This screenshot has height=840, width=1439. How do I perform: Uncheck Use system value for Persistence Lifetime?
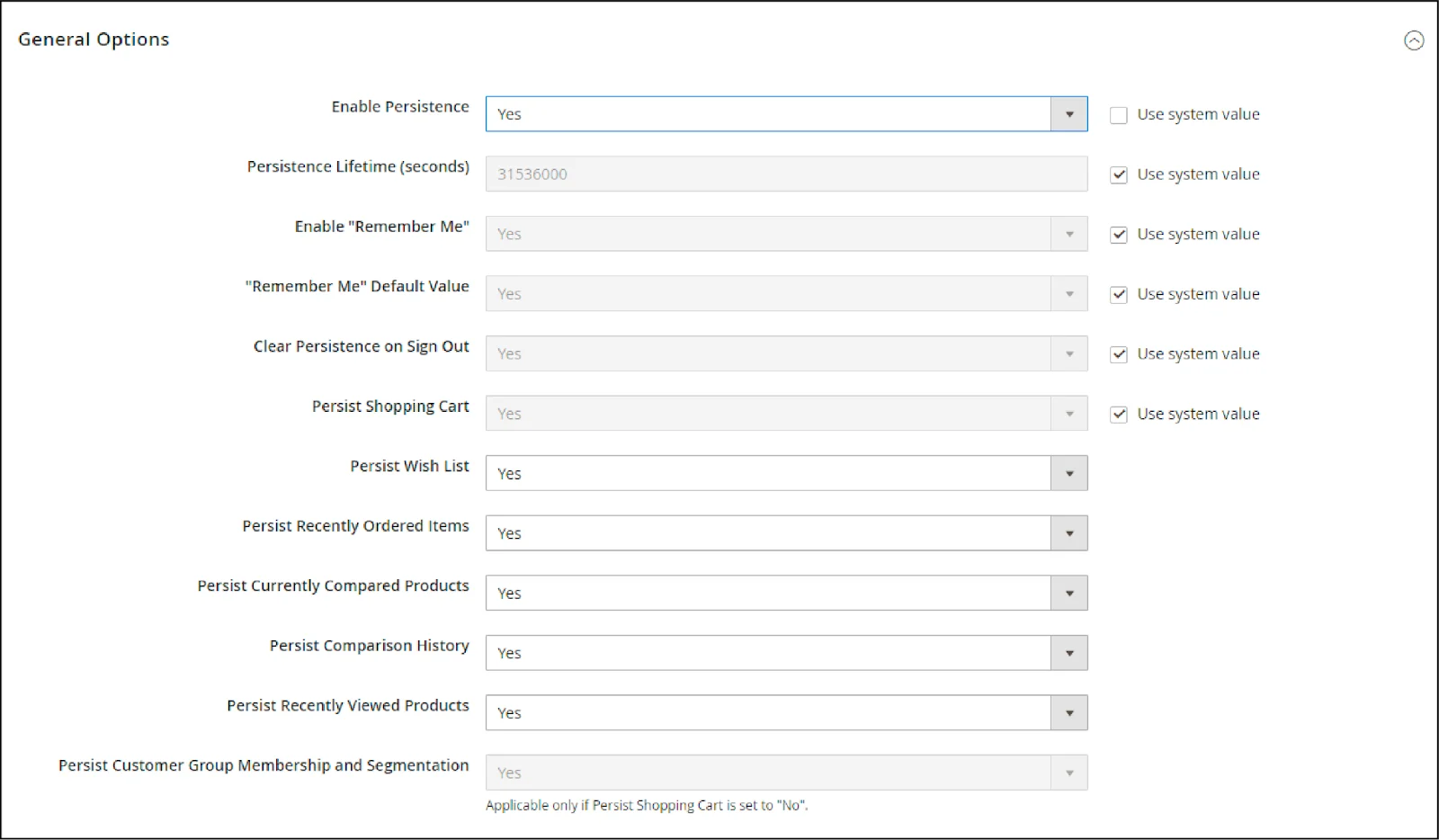(x=1119, y=175)
